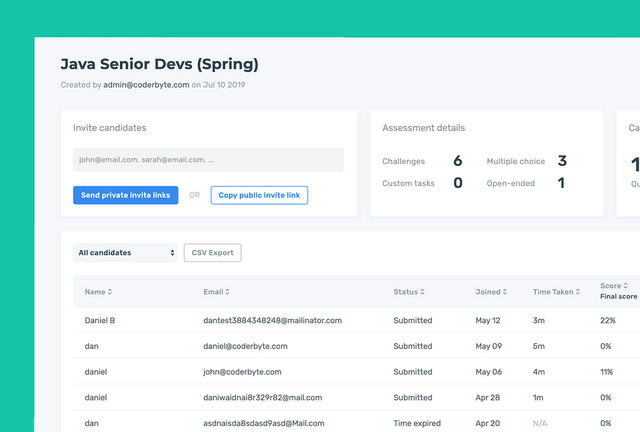Copy public invite link
This screenshot has height=432, width=640.
tap(259, 195)
